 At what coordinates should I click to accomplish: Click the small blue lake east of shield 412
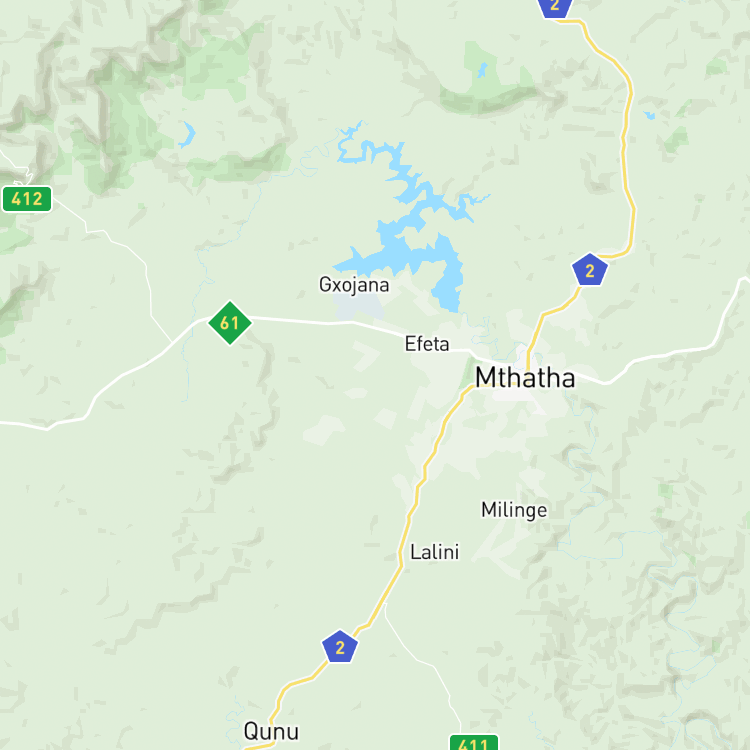187,134
